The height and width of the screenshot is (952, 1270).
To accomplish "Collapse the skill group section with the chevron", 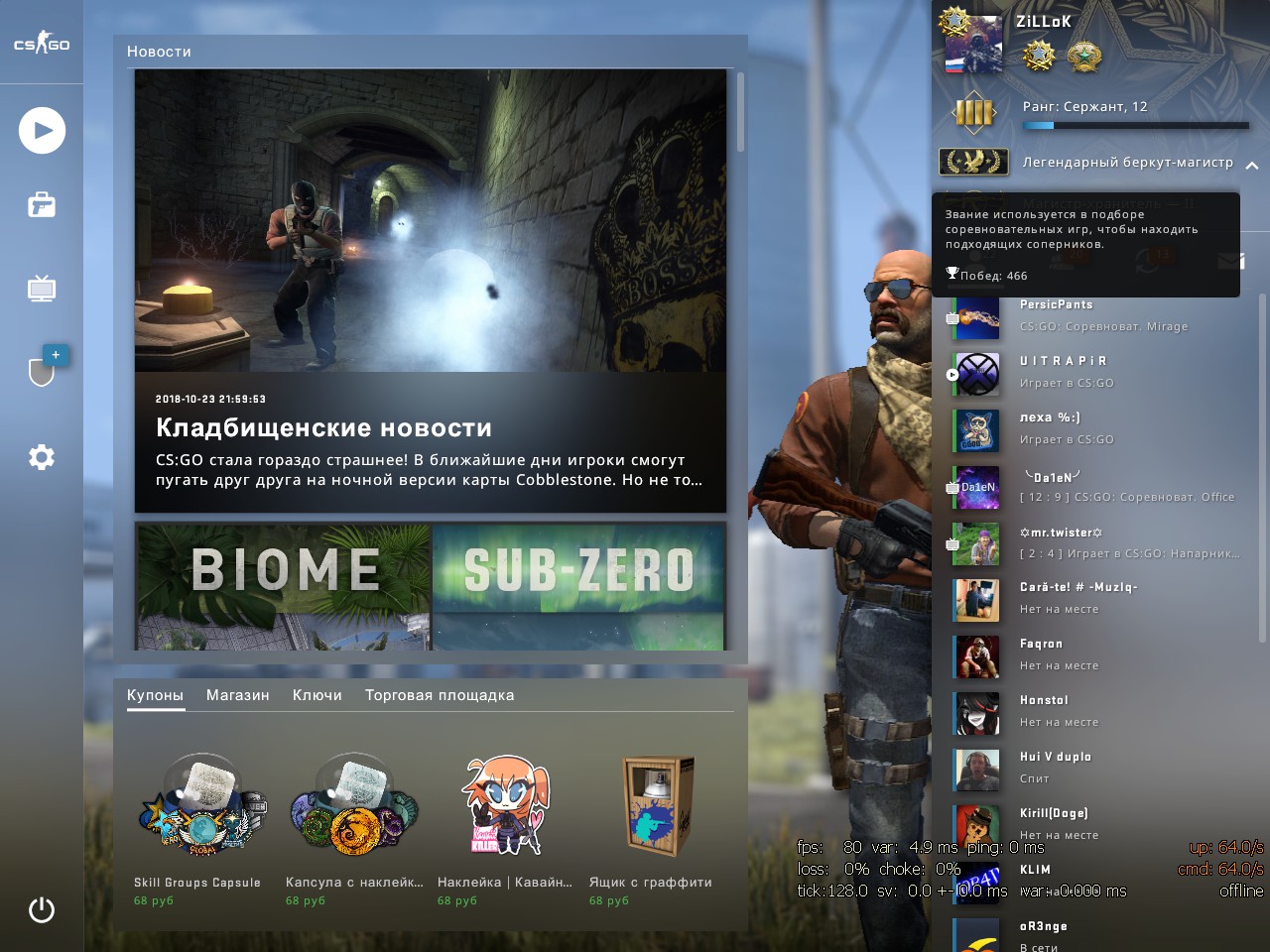I will (x=1252, y=166).
